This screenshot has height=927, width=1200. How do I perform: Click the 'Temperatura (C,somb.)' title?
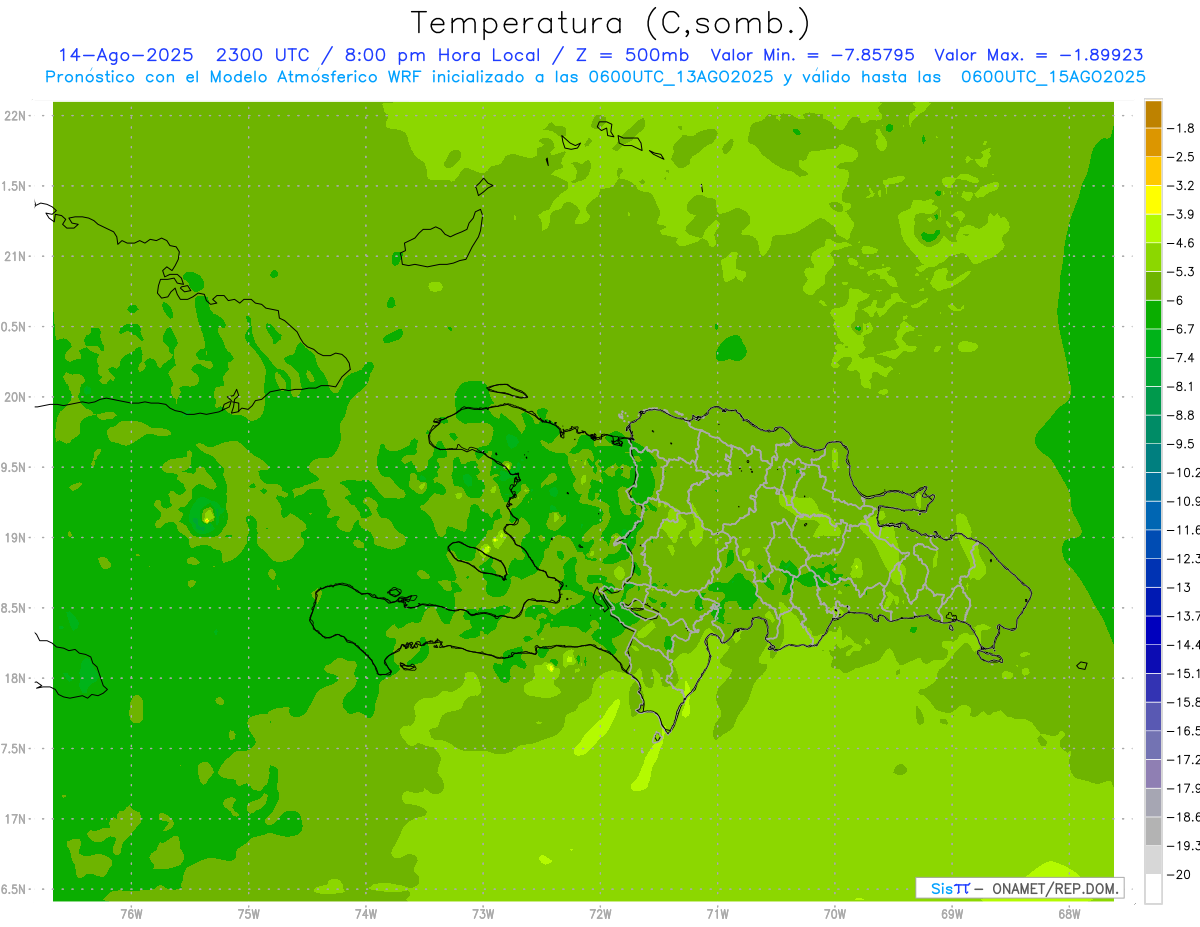tap(611, 24)
